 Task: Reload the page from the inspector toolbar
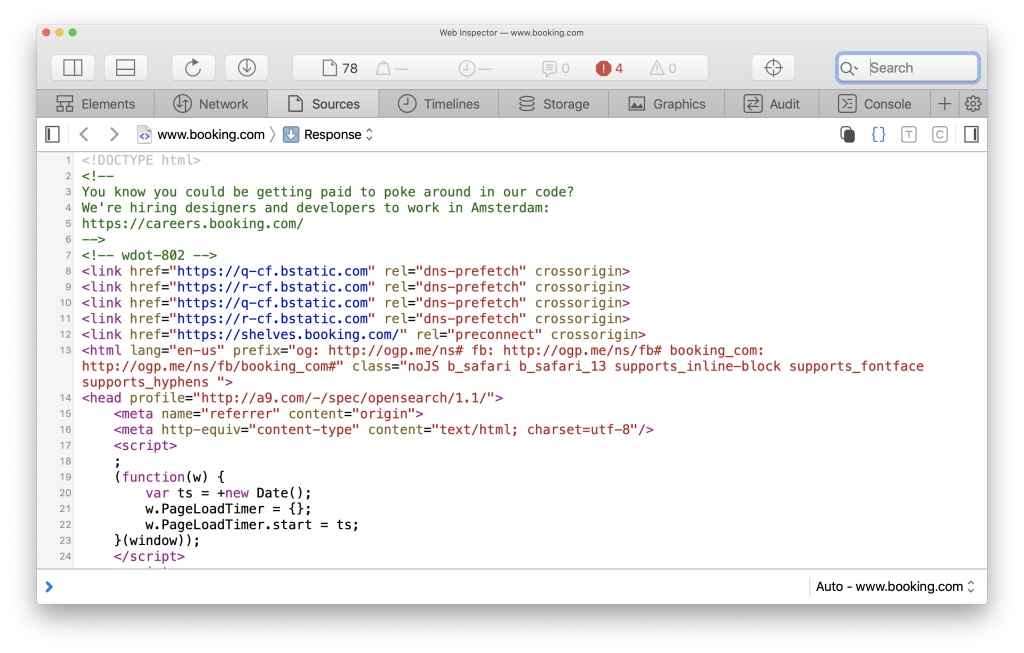[x=193, y=67]
